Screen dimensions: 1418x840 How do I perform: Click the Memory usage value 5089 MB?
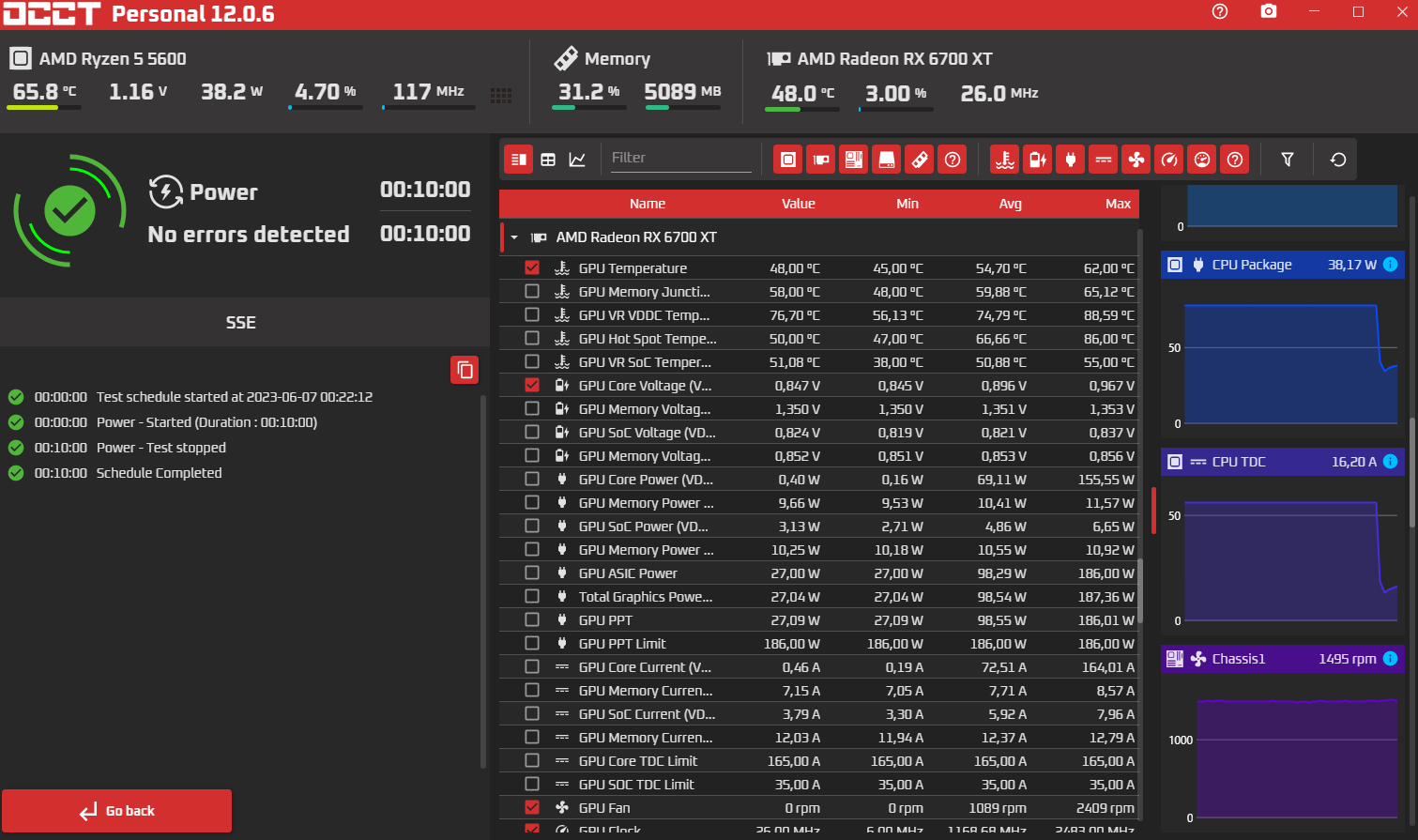pyautogui.click(x=682, y=92)
